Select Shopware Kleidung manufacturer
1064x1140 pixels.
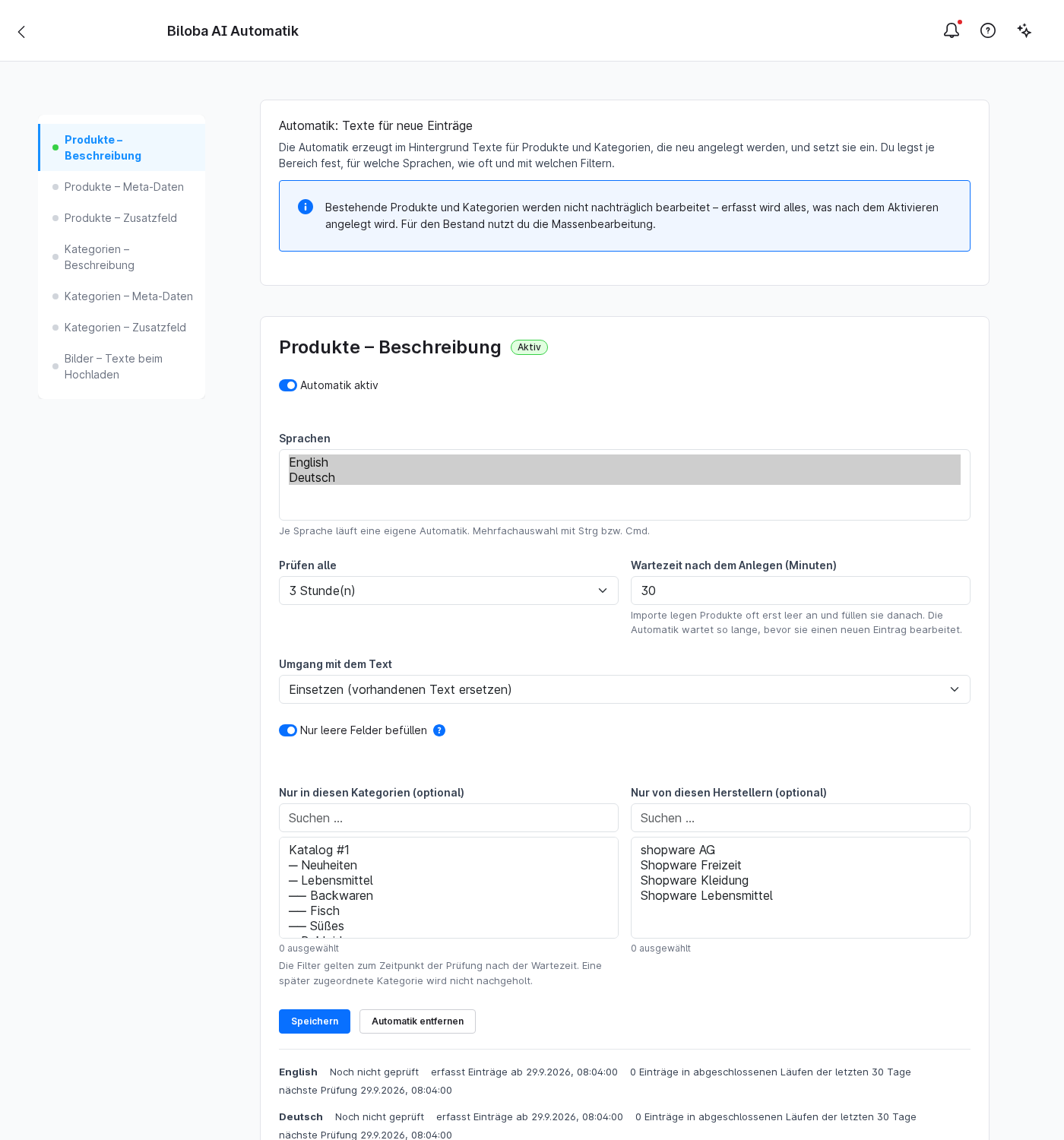(x=800, y=880)
